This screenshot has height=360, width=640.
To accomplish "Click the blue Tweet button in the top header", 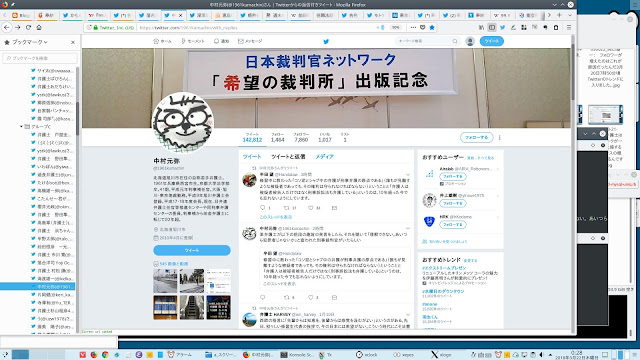I will (x=491, y=41).
